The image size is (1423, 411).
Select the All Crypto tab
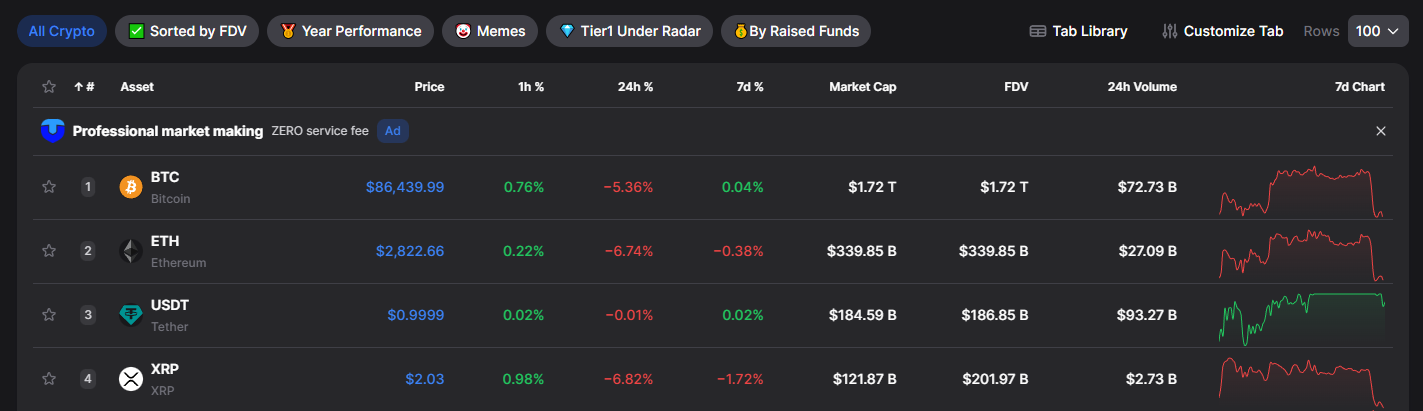(62, 31)
